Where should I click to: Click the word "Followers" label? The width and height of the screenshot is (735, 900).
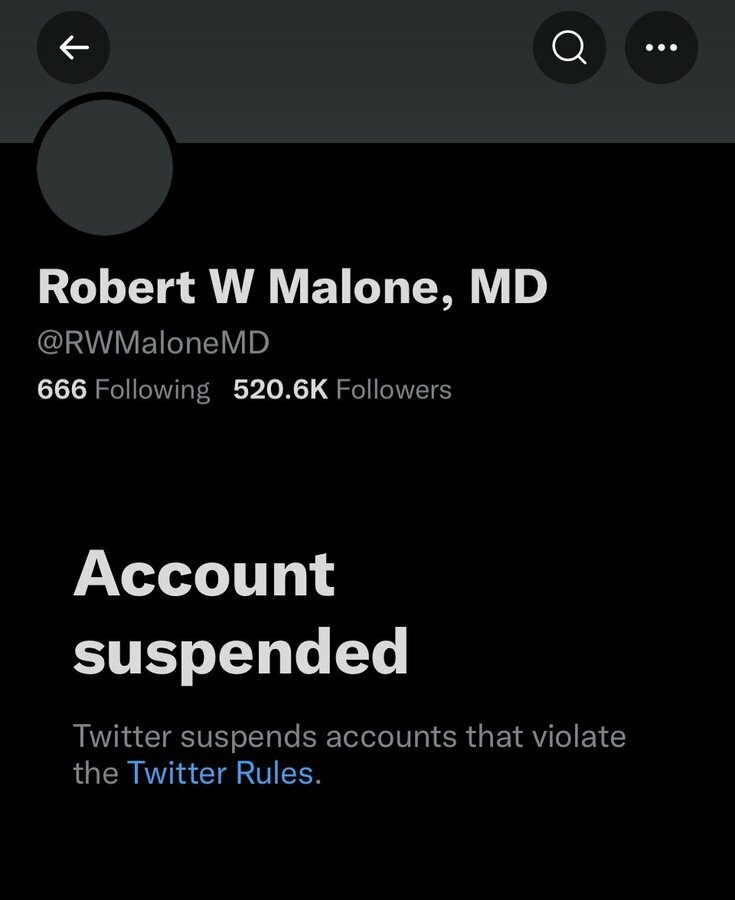(393, 389)
